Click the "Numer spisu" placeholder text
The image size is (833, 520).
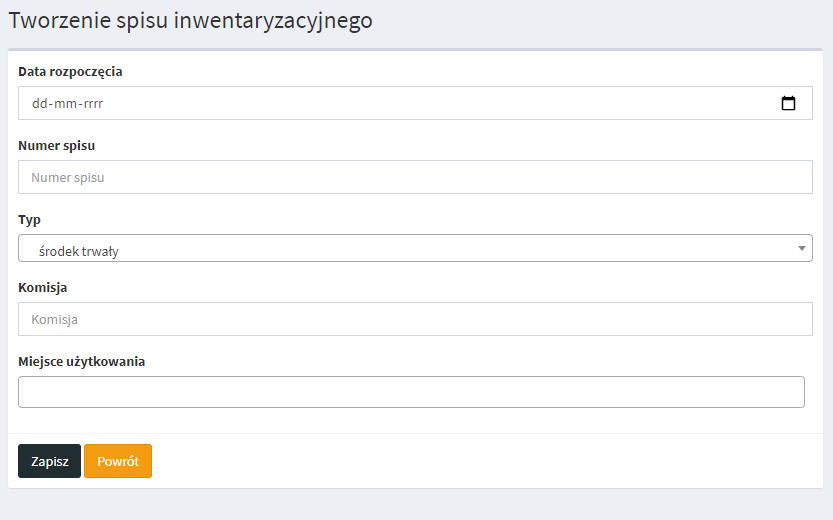pos(68,178)
